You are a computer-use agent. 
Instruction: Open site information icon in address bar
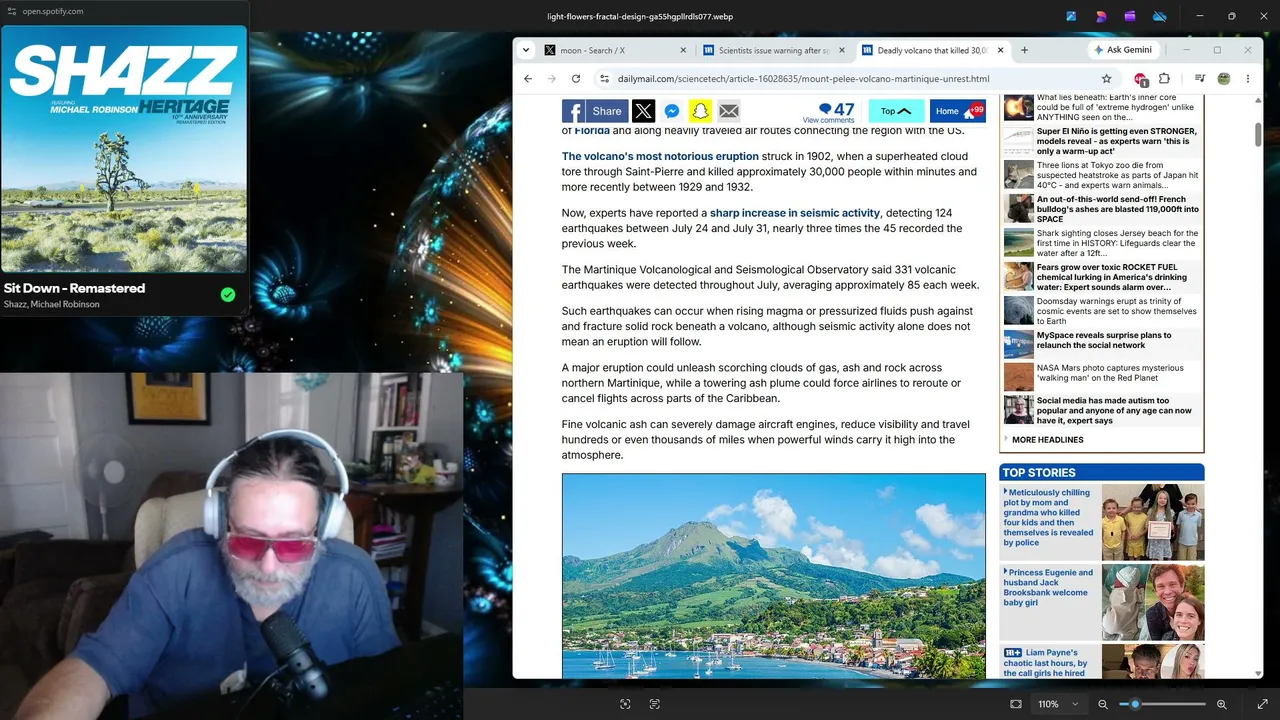coord(604,79)
